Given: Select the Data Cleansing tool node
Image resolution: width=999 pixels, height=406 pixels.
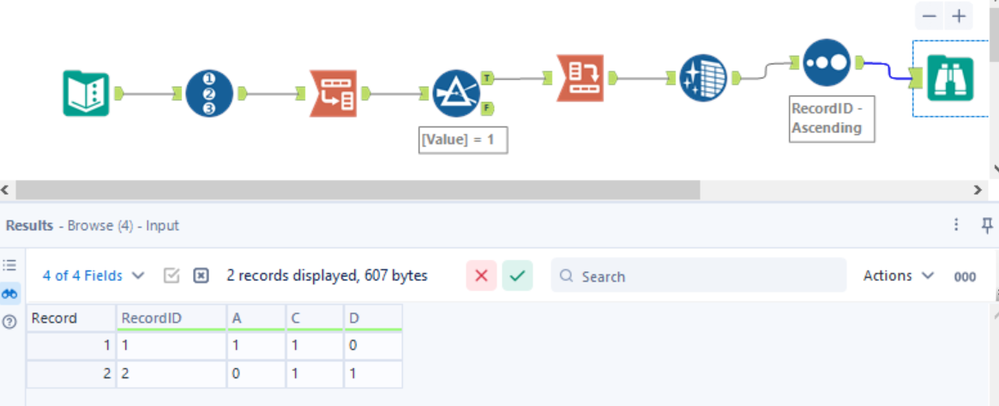Looking at the screenshot, I should point(703,78).
